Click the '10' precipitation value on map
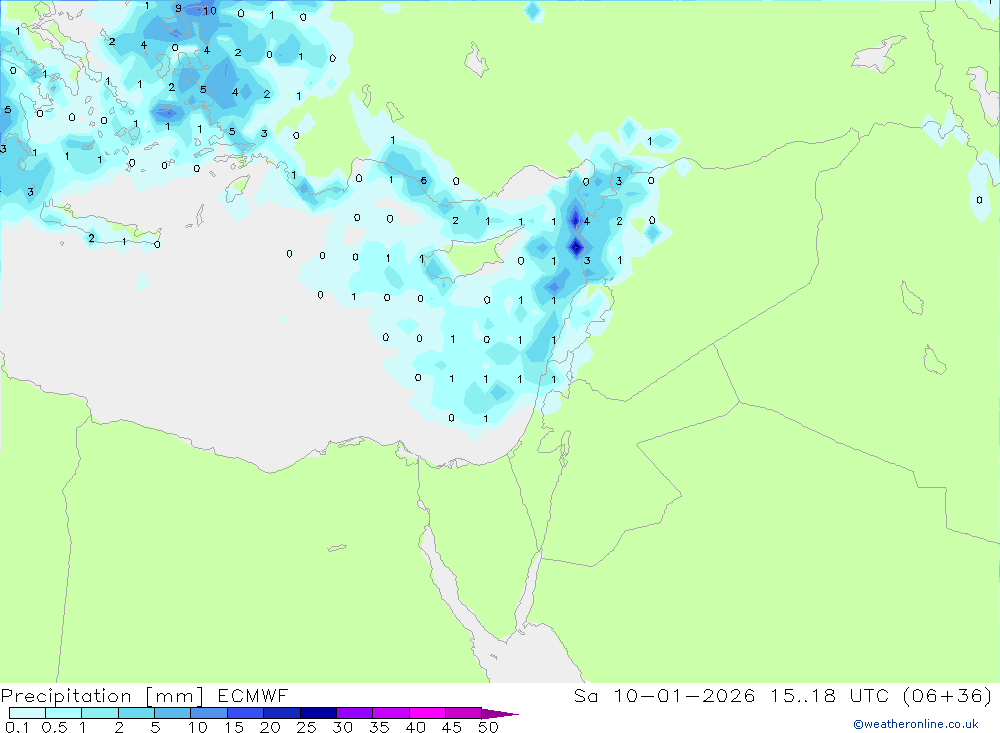This screenshot has height=733, width=1000. click(210, 11)
